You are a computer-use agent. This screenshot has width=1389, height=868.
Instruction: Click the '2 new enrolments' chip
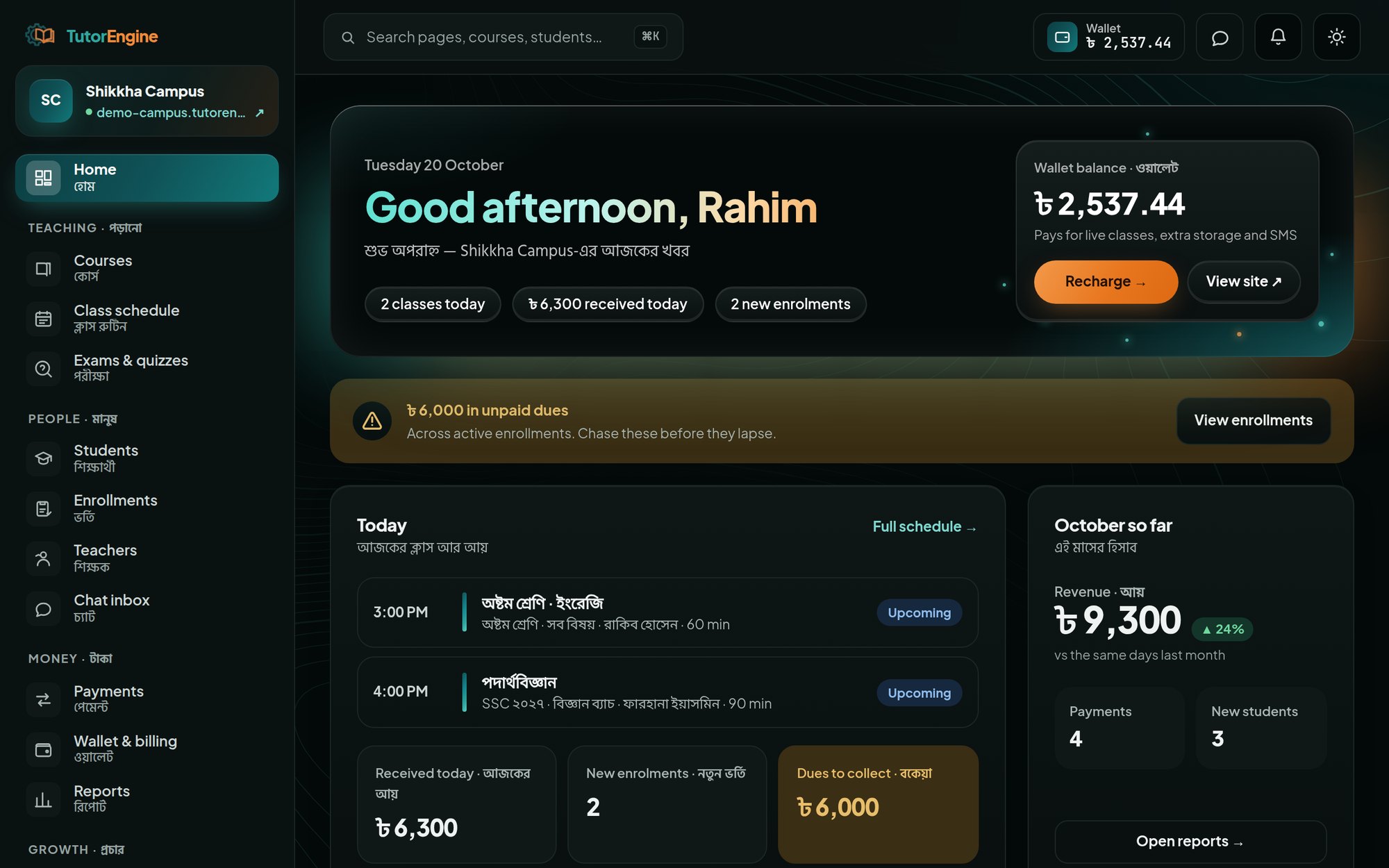[x=790, y=304]
